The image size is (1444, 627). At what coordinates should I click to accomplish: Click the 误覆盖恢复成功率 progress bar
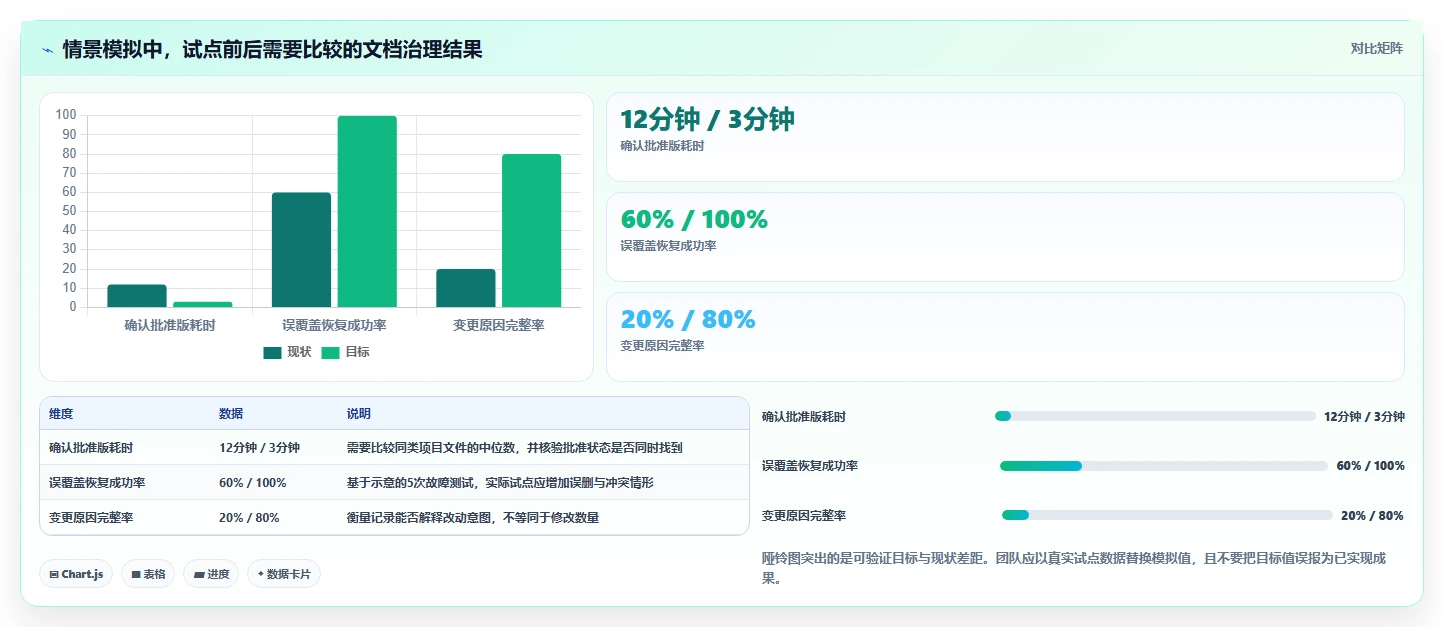tap(1164, 466)
